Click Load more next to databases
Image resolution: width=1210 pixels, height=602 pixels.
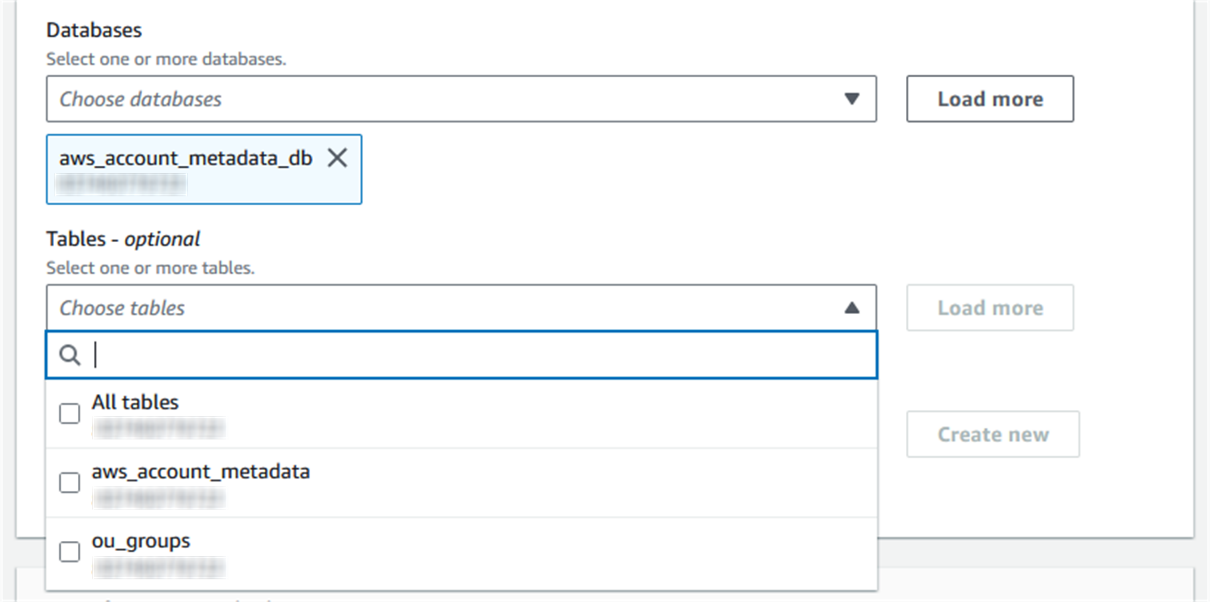pyautogui.click(x=989, y=98)
